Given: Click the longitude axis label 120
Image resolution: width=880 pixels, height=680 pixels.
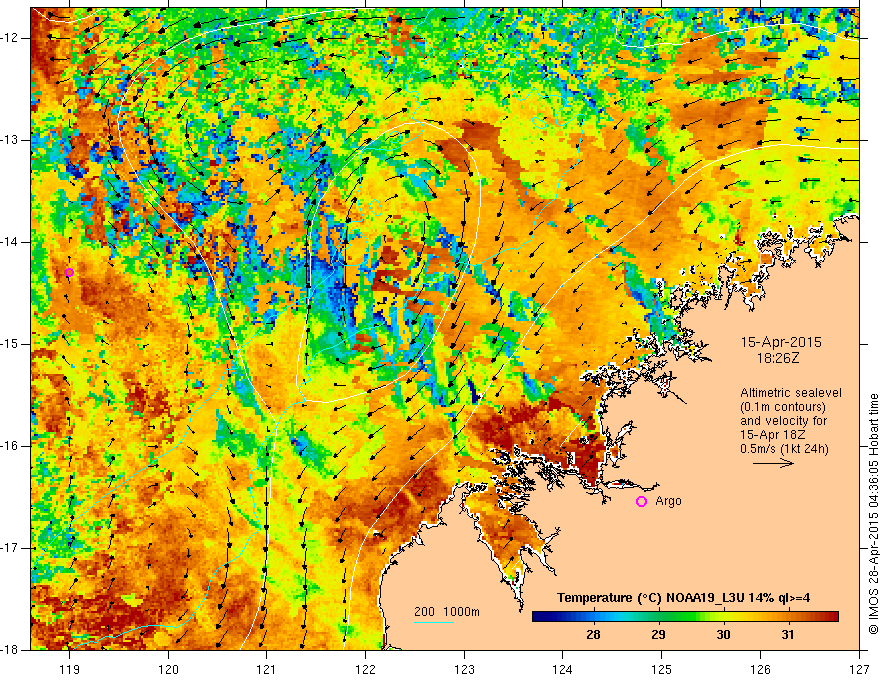Looking at the screenshot, I should [x=168, y=669].
